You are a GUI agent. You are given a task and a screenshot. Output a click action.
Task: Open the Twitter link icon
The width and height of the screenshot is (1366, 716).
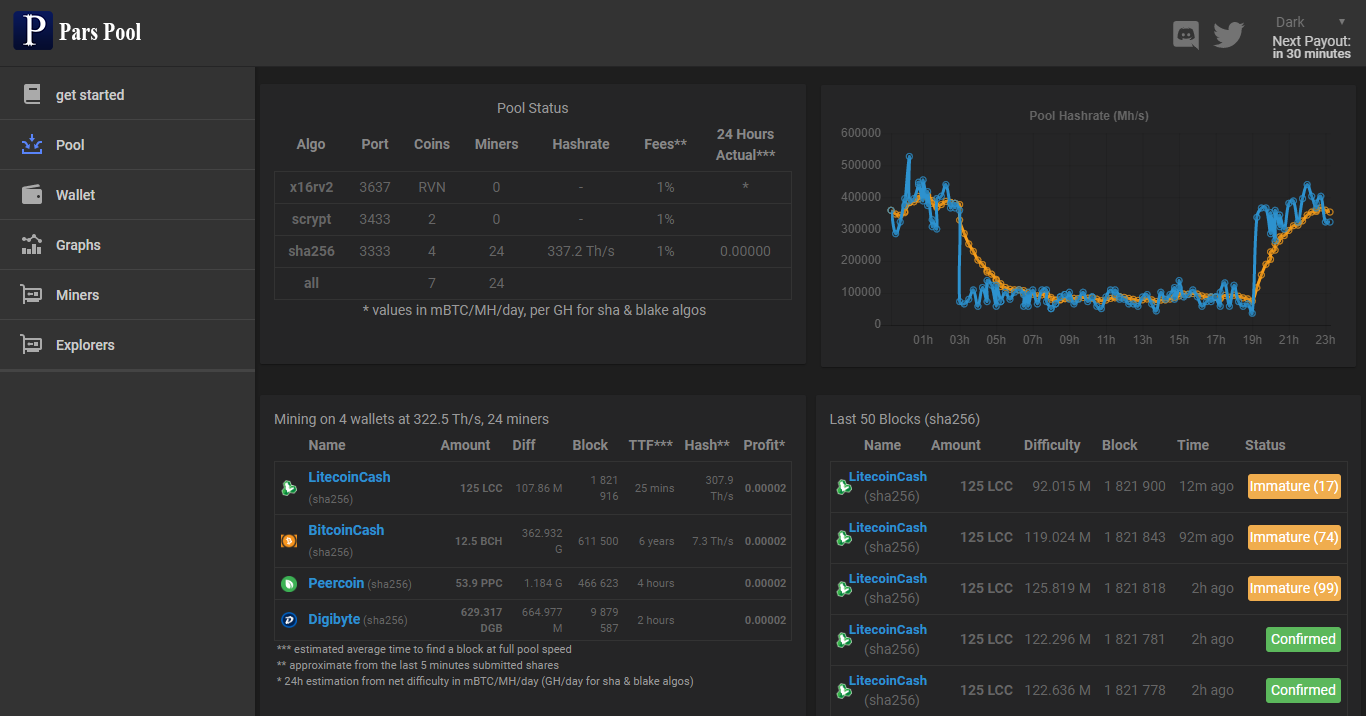tap(1228, 35)
